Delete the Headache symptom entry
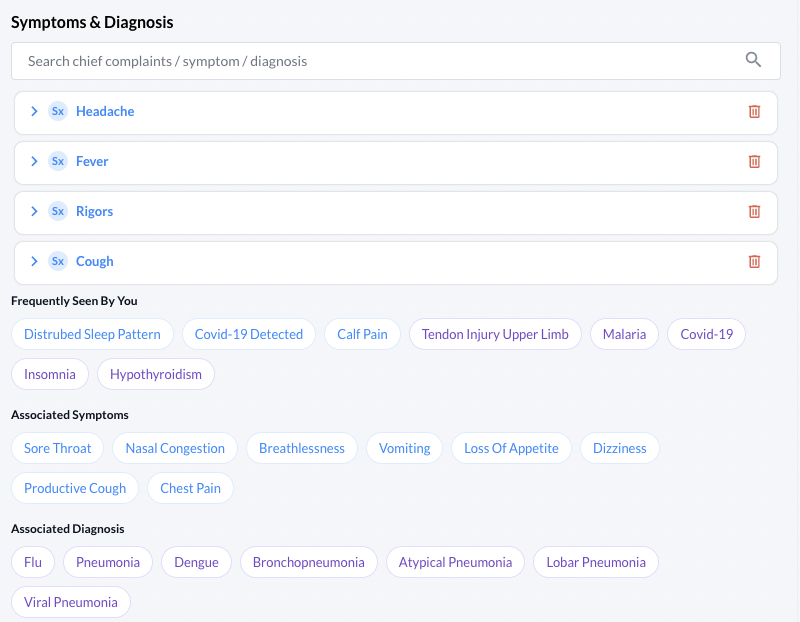This screenshot has height=622, width=800. point(754,111)
